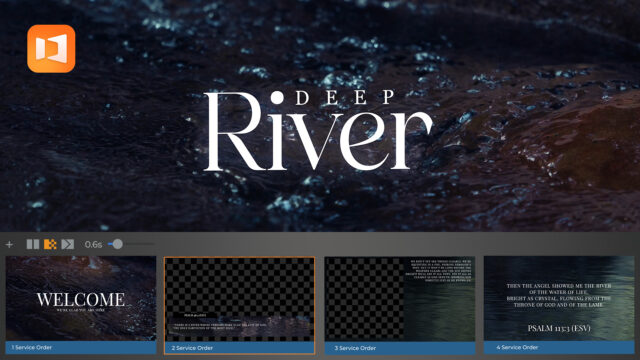
Task: Select the wipe transition icon
Action: tap(68, 244)
